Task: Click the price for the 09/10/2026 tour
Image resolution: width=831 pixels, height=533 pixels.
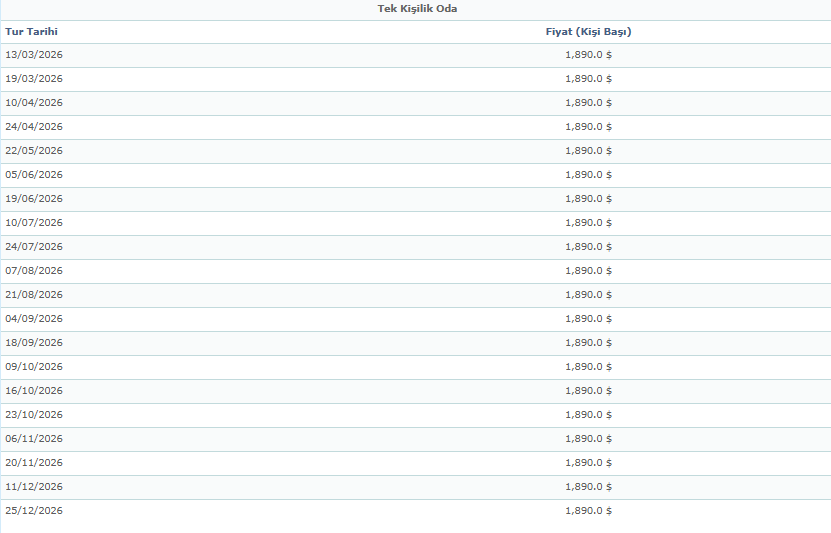Action: point(588,367)
